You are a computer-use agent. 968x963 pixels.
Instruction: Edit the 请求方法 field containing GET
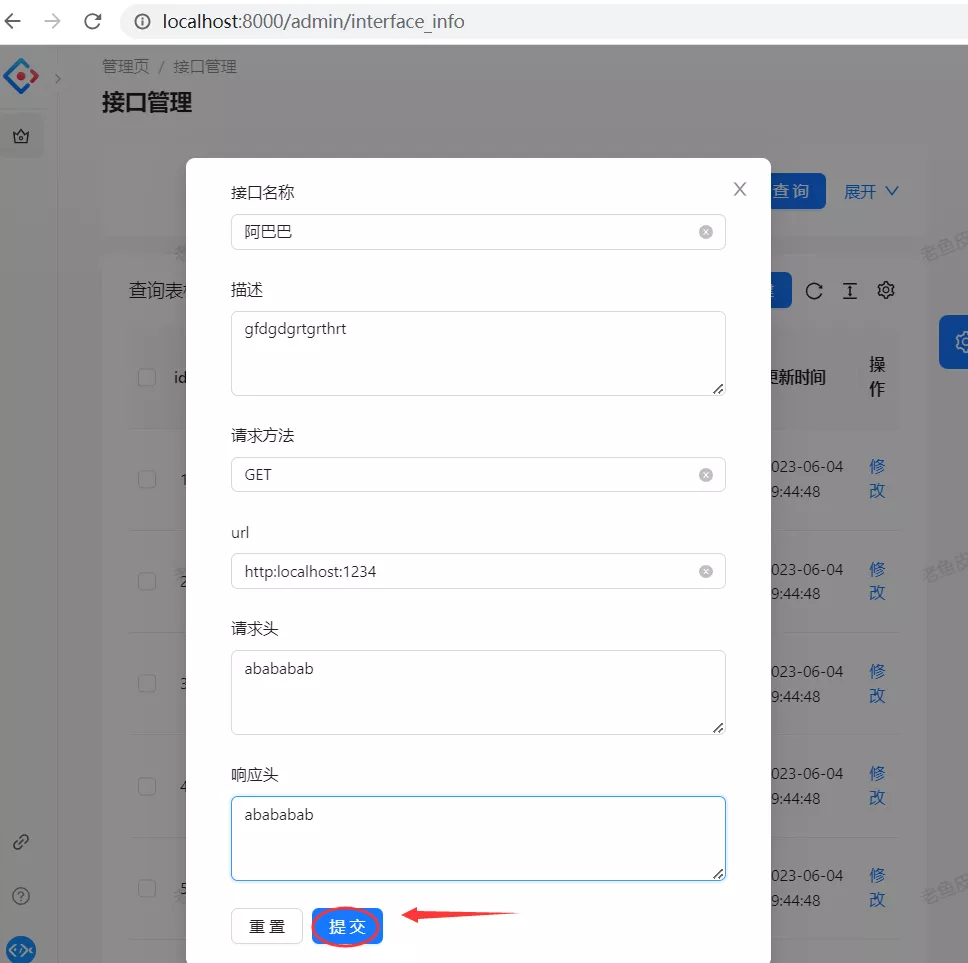point(478,475)
